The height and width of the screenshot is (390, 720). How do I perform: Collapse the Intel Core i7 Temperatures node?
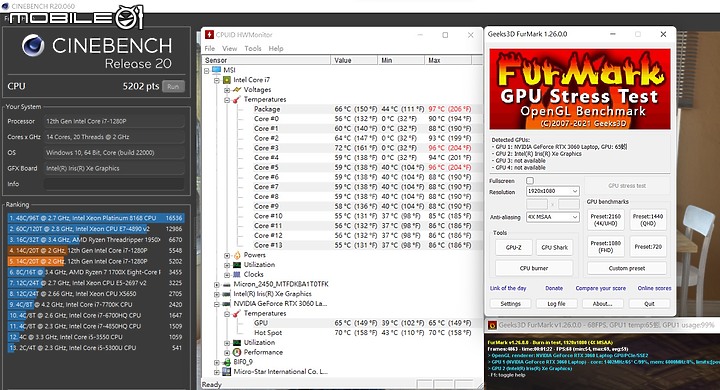[227, 99]
